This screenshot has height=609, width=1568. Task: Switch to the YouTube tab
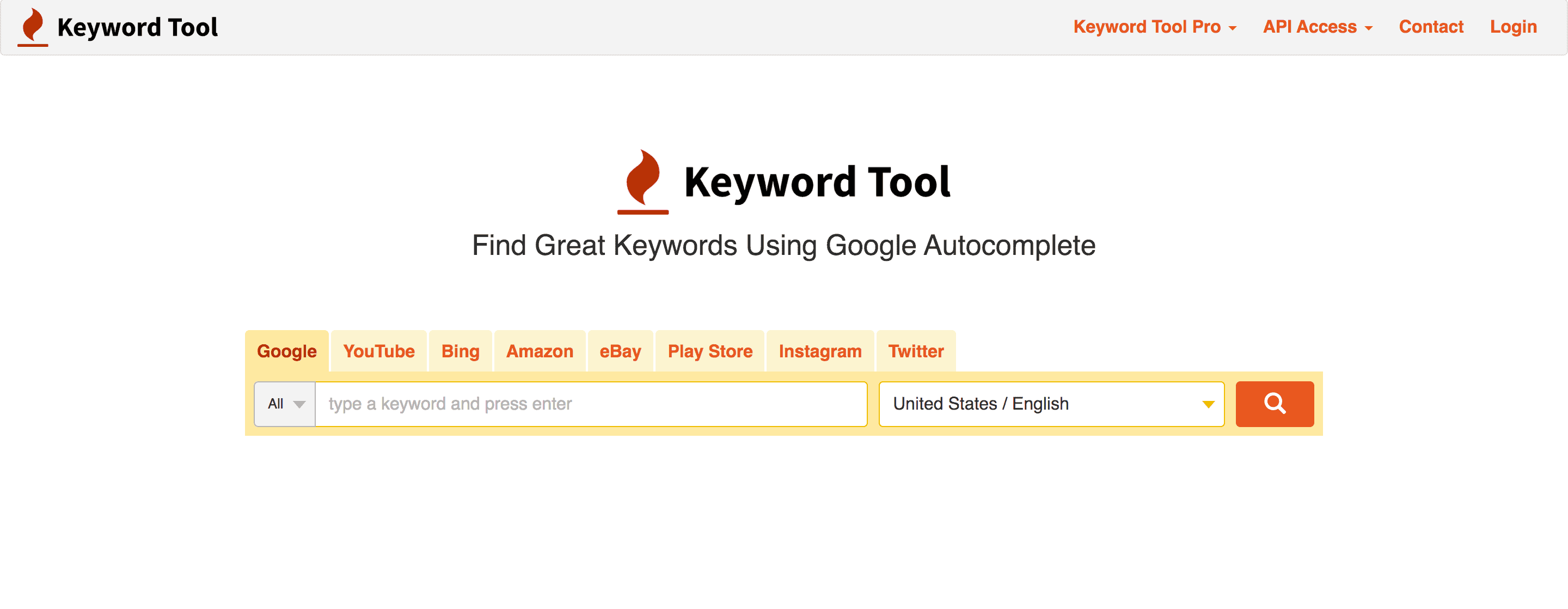pos(378,351)
